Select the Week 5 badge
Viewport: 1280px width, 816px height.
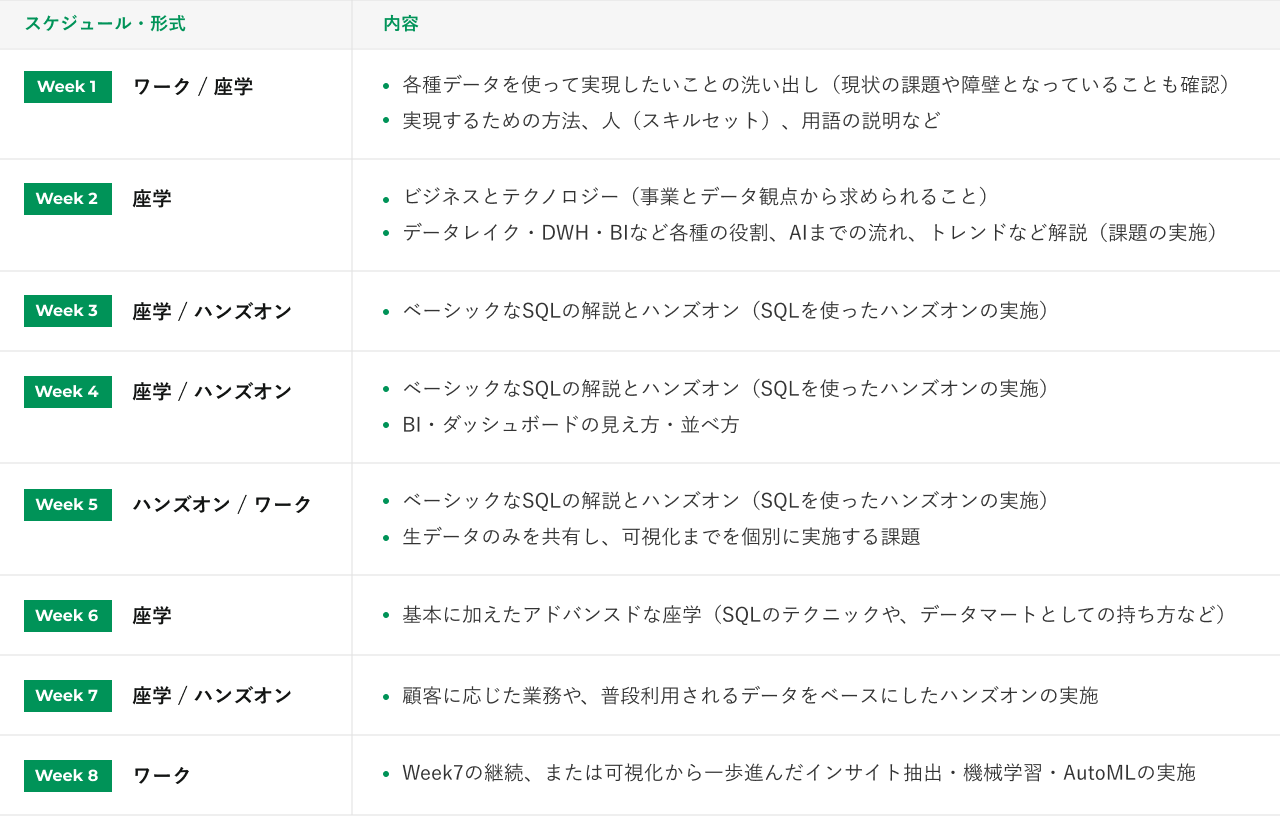[x=67, y=505]
